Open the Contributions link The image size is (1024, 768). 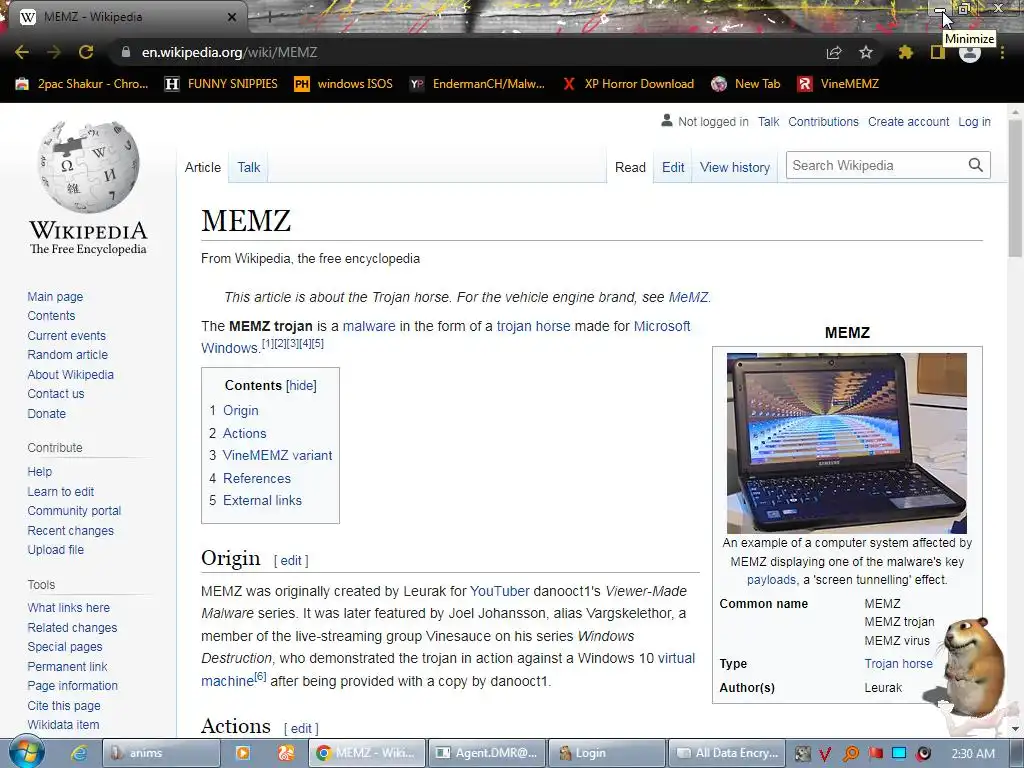[823, 121]
